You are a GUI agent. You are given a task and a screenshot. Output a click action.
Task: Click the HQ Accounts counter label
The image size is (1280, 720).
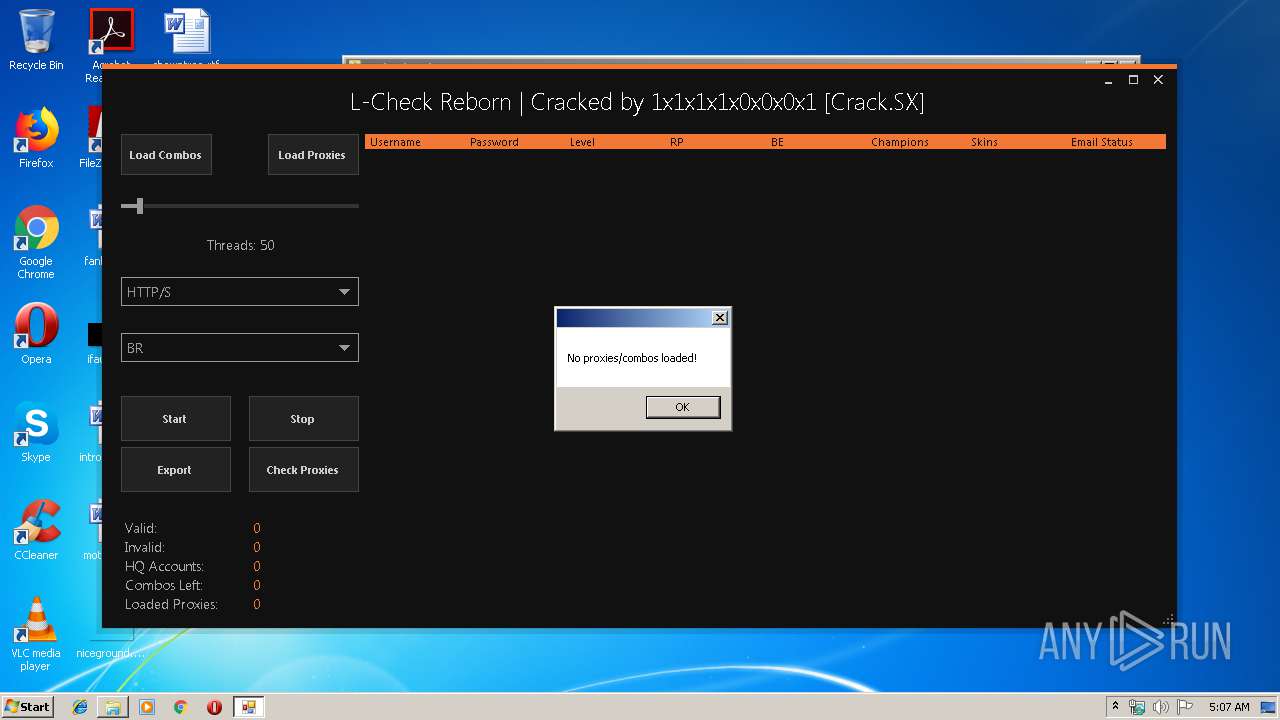coord(164,566)
